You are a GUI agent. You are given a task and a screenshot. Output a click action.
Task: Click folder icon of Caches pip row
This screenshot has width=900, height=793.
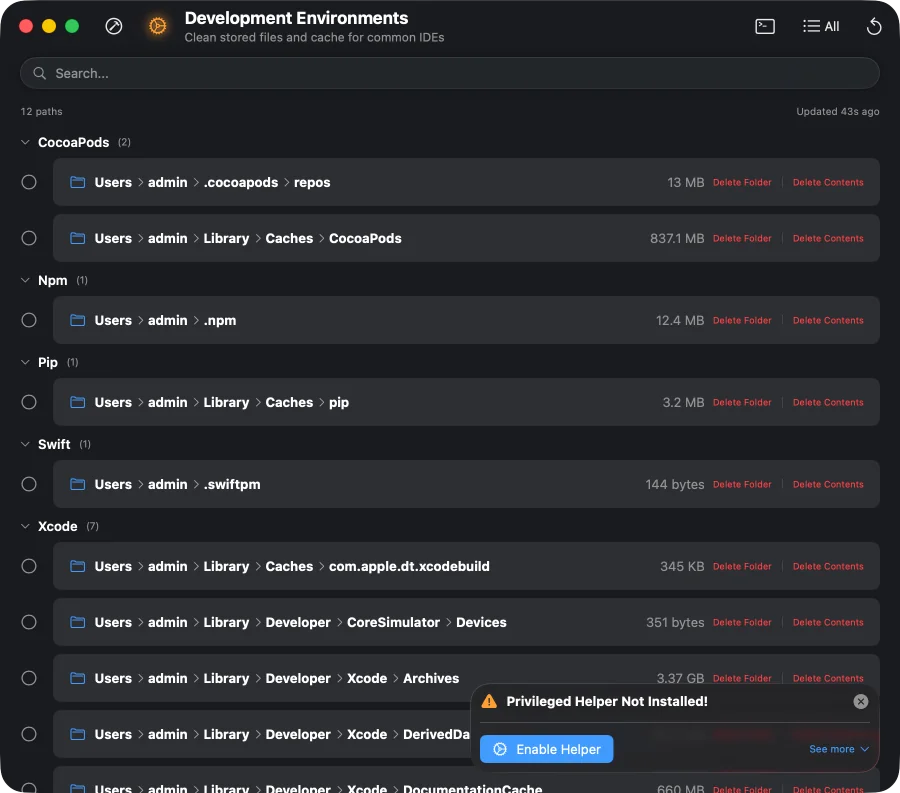click(x=77, y=402)
